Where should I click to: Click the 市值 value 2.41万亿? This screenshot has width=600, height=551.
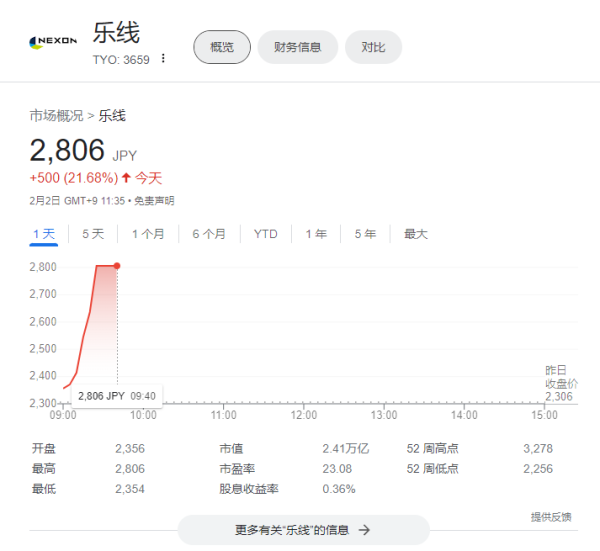click(346, 448)
